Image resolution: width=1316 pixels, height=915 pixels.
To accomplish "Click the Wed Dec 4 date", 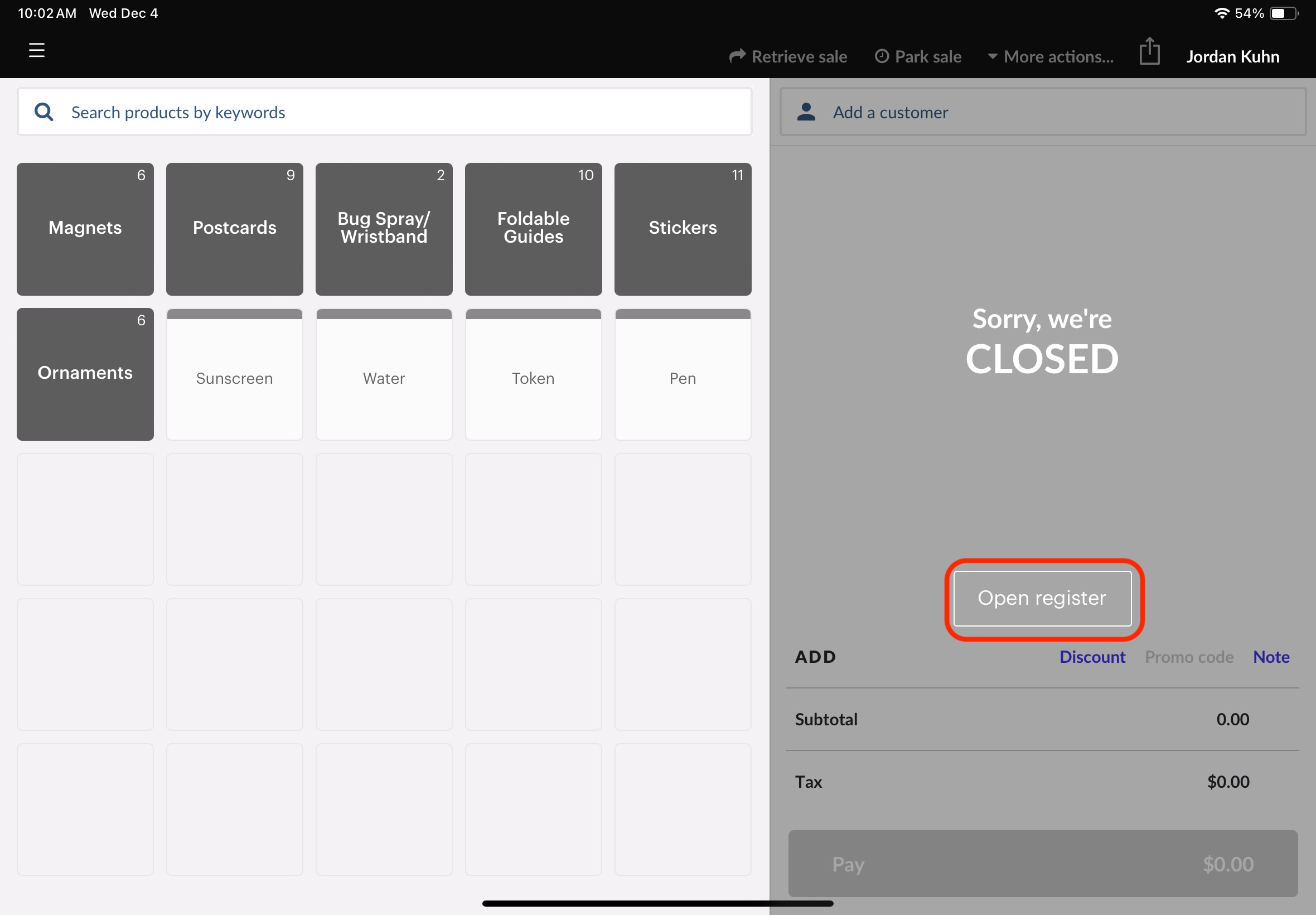I will (124, 13).
